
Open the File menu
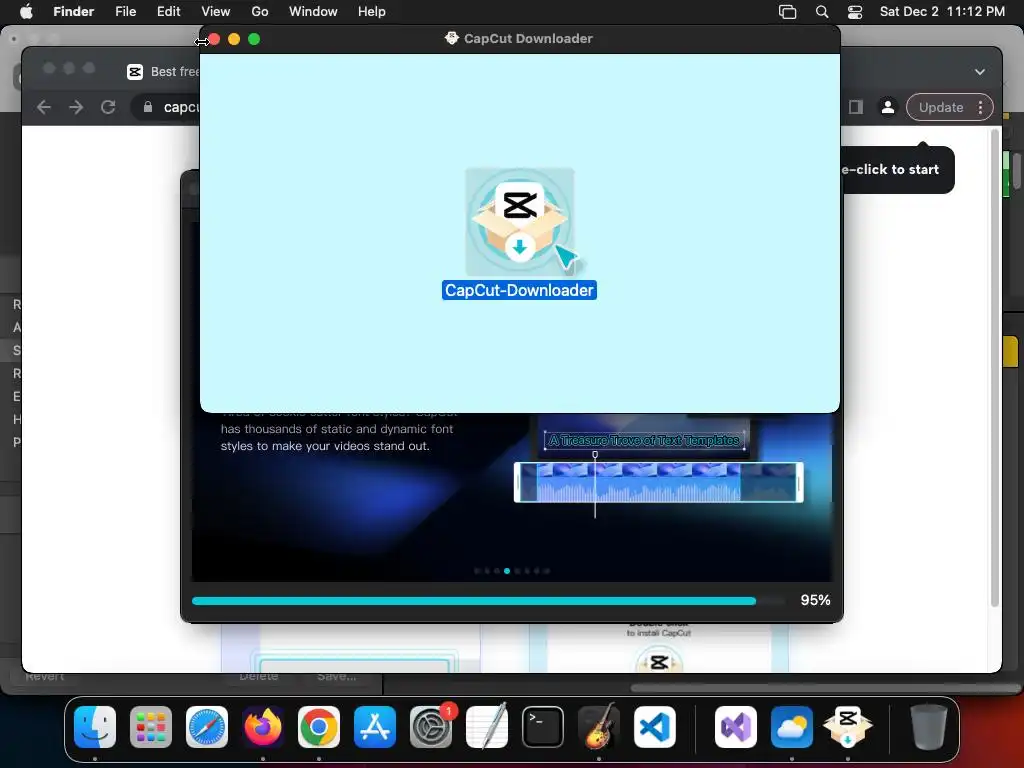125,12
